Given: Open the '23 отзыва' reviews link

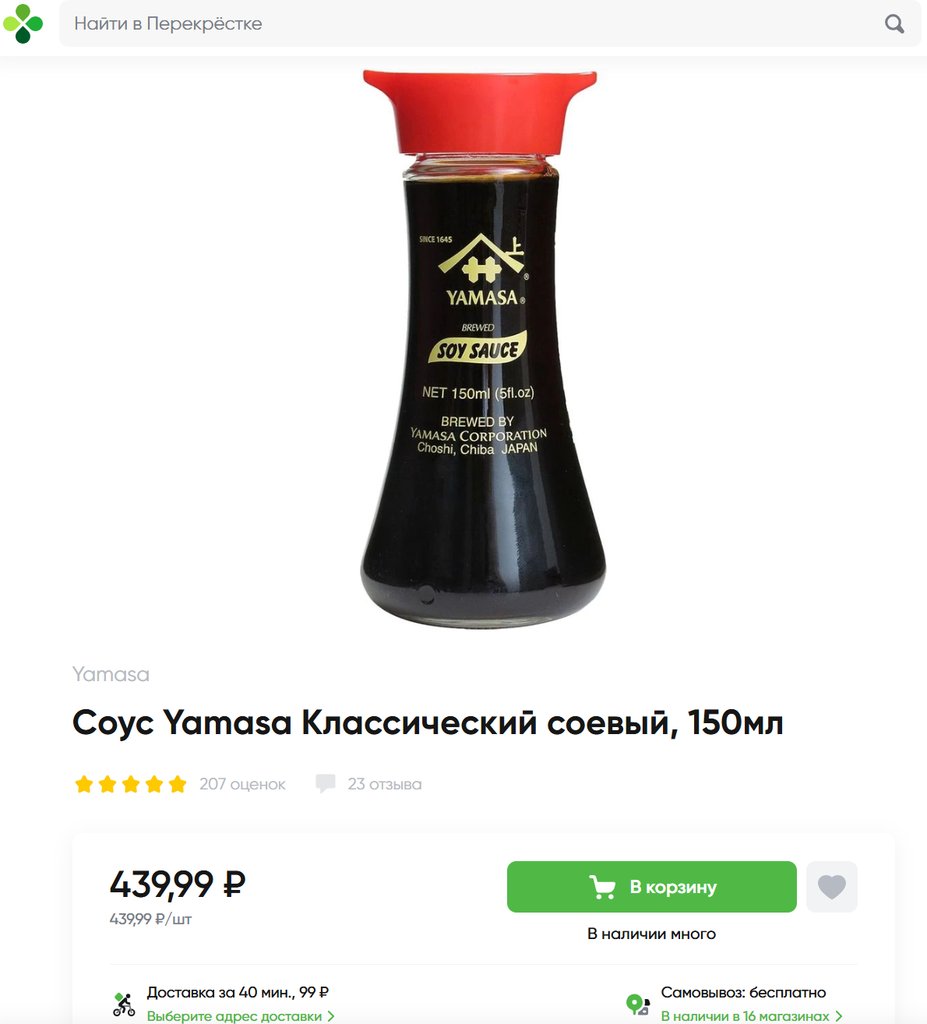Looking at the screenshot, I should [384, 784].
